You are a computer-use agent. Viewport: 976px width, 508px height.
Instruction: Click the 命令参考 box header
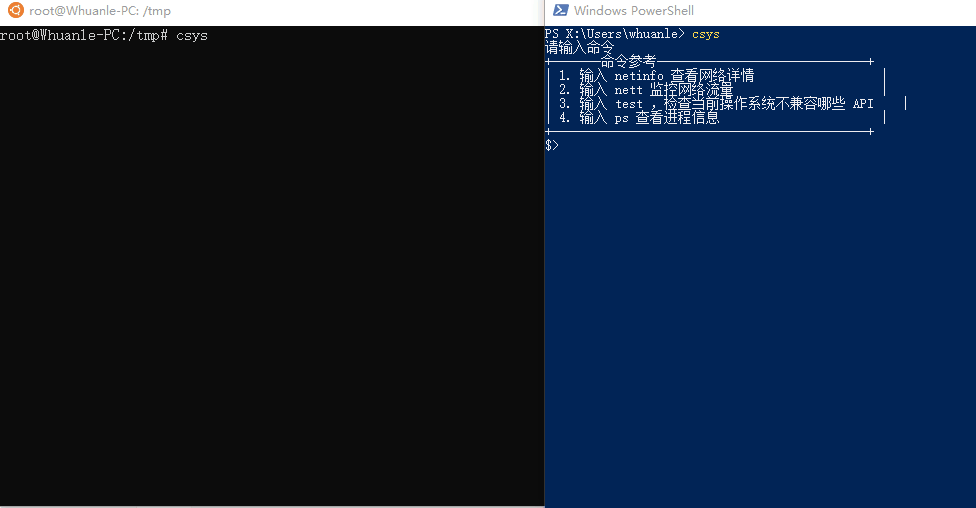point(629,62)
